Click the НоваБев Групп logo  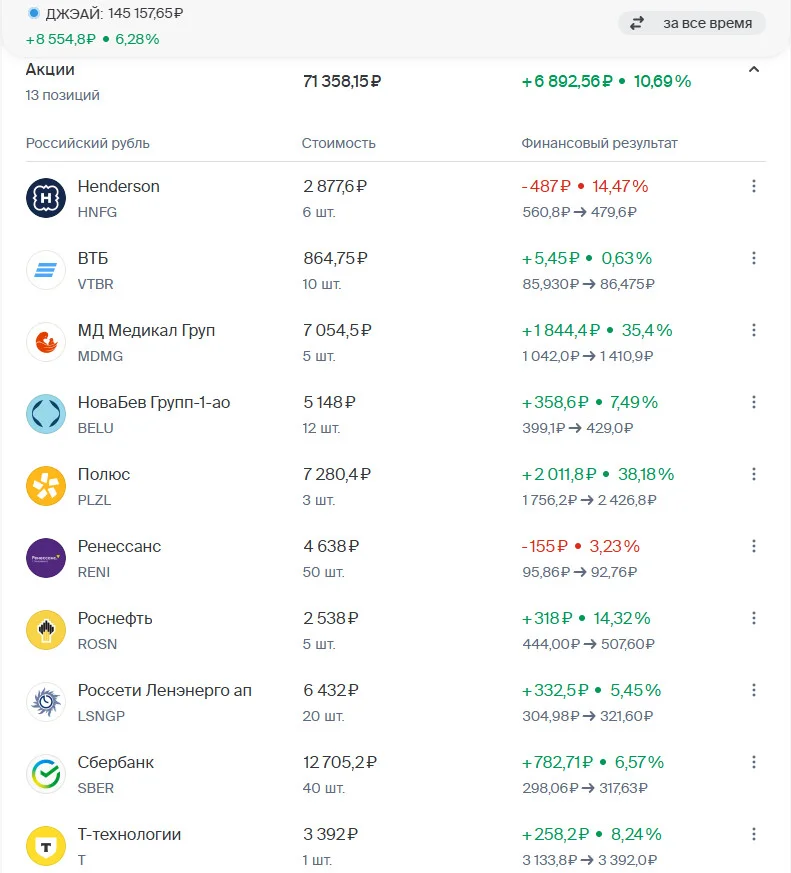46,414
